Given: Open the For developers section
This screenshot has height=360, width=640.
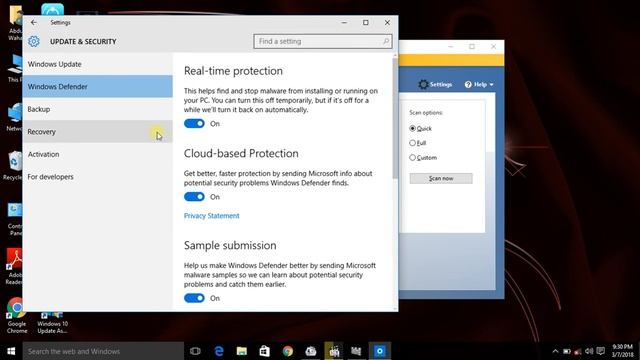Looking at the screenshot, I should (x=98, y=177).
